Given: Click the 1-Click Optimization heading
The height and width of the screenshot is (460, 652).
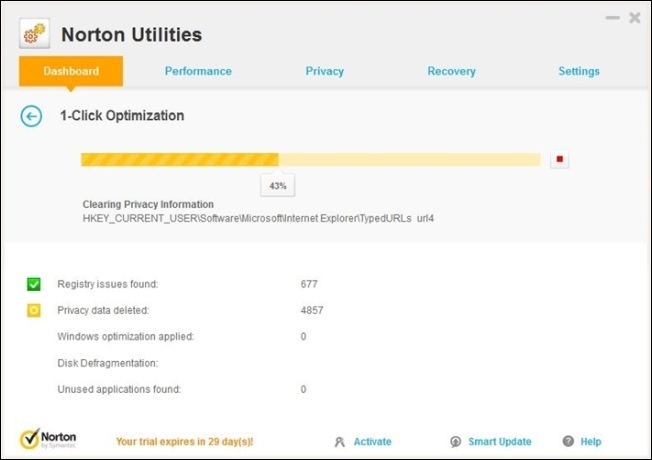Looking at the screenshot, I should [x=122, y=116].
